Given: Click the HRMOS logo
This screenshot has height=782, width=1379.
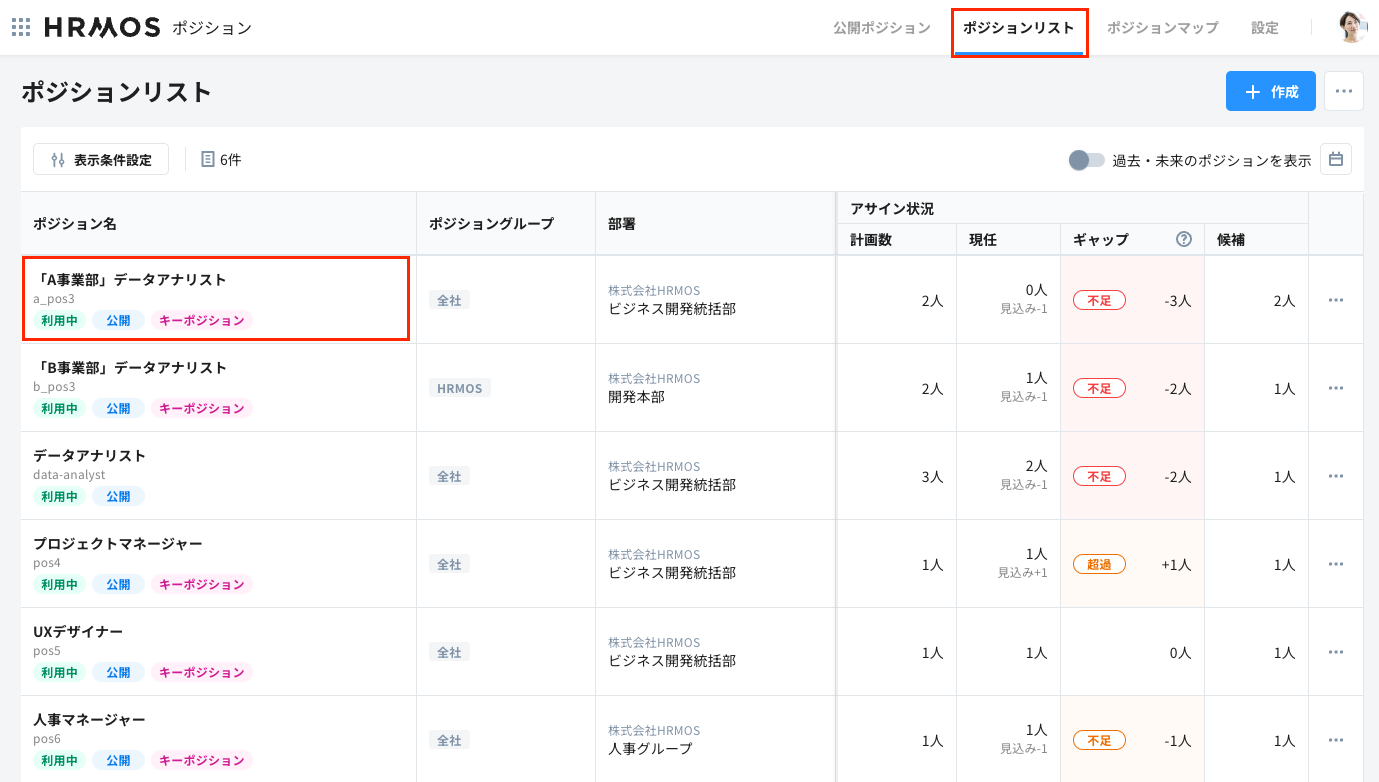Looking at the screenshot, I should pos(102,28).
